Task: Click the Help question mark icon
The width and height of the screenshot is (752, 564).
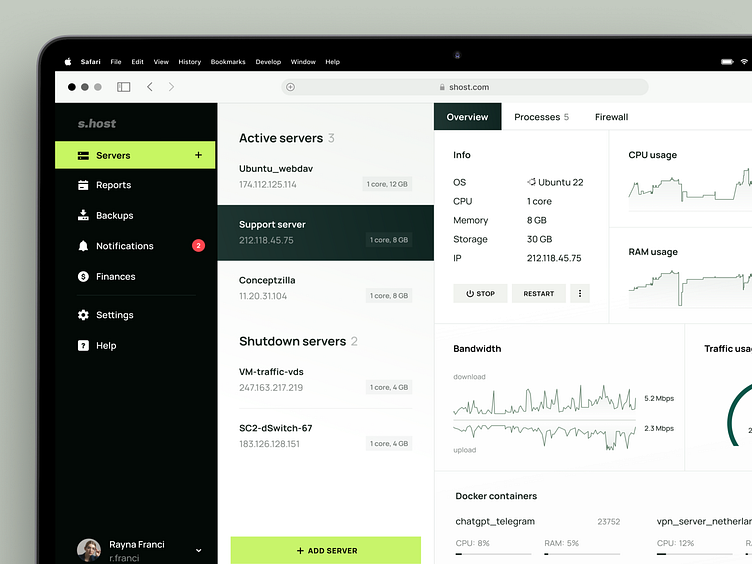Action: click(83, 346)
